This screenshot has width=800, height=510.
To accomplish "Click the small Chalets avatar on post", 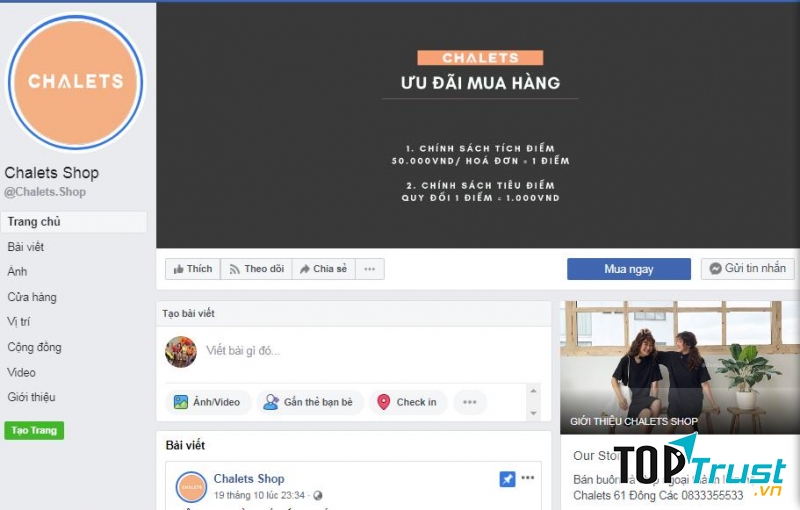I will (x=191, y=487).
